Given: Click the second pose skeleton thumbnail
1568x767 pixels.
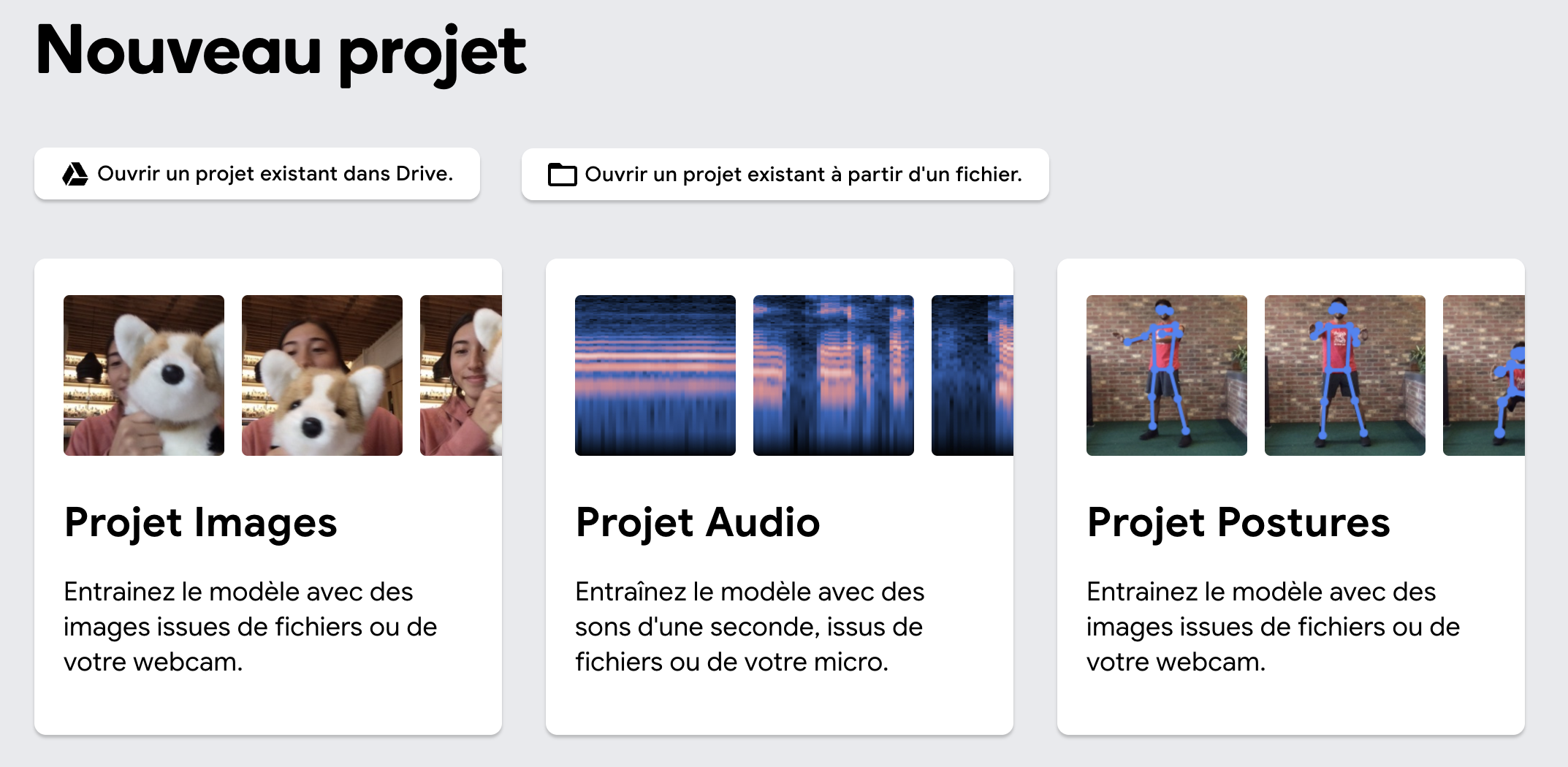Looking at the screenshot, I should point(1345,375).
